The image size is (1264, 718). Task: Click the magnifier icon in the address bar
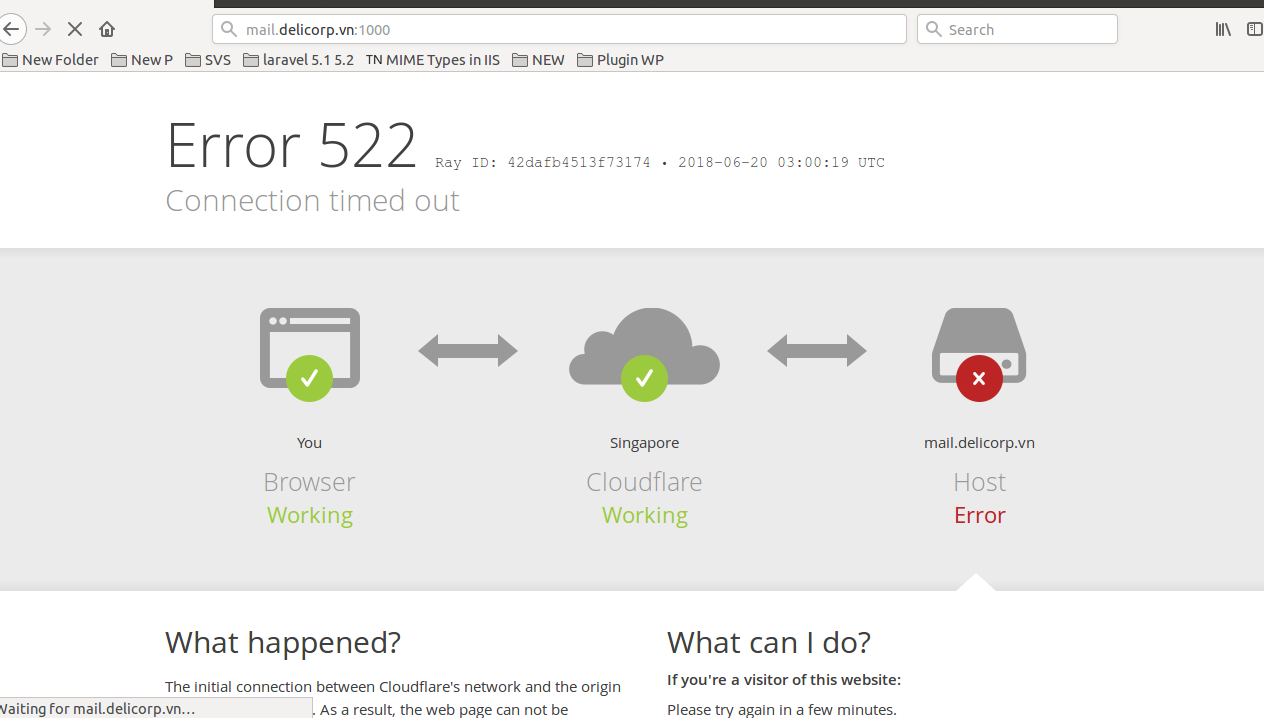[229, 29]
